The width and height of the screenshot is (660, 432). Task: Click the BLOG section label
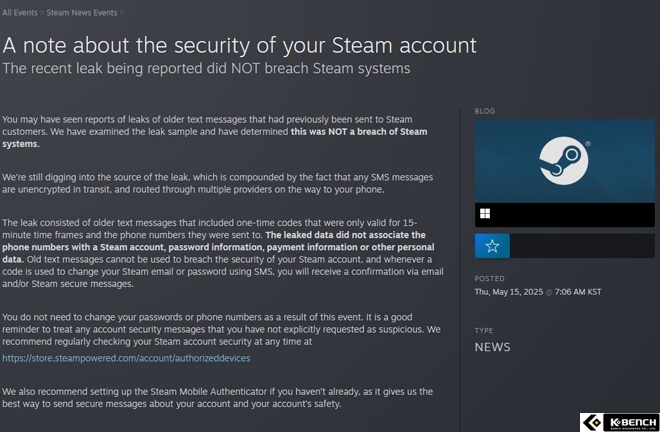485,111
